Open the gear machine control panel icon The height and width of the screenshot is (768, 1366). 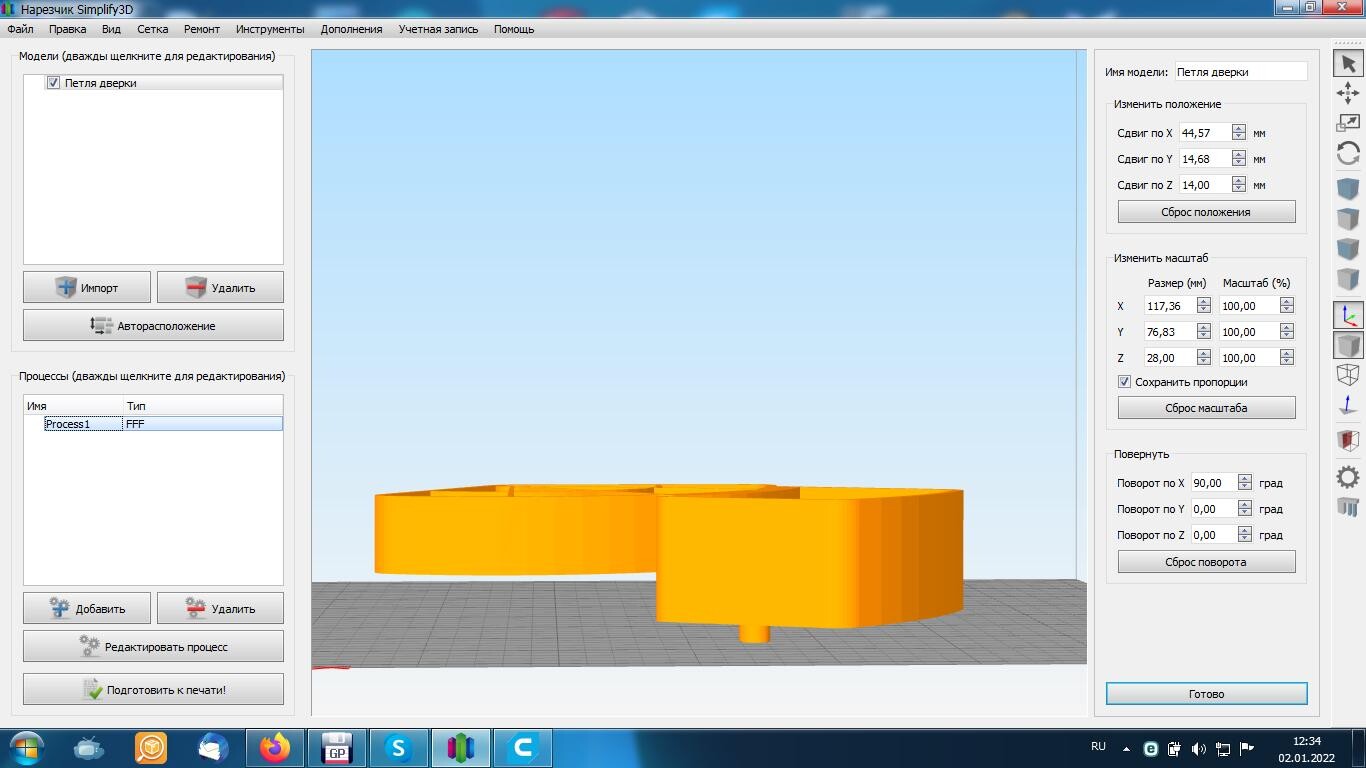coord(1348,477)
